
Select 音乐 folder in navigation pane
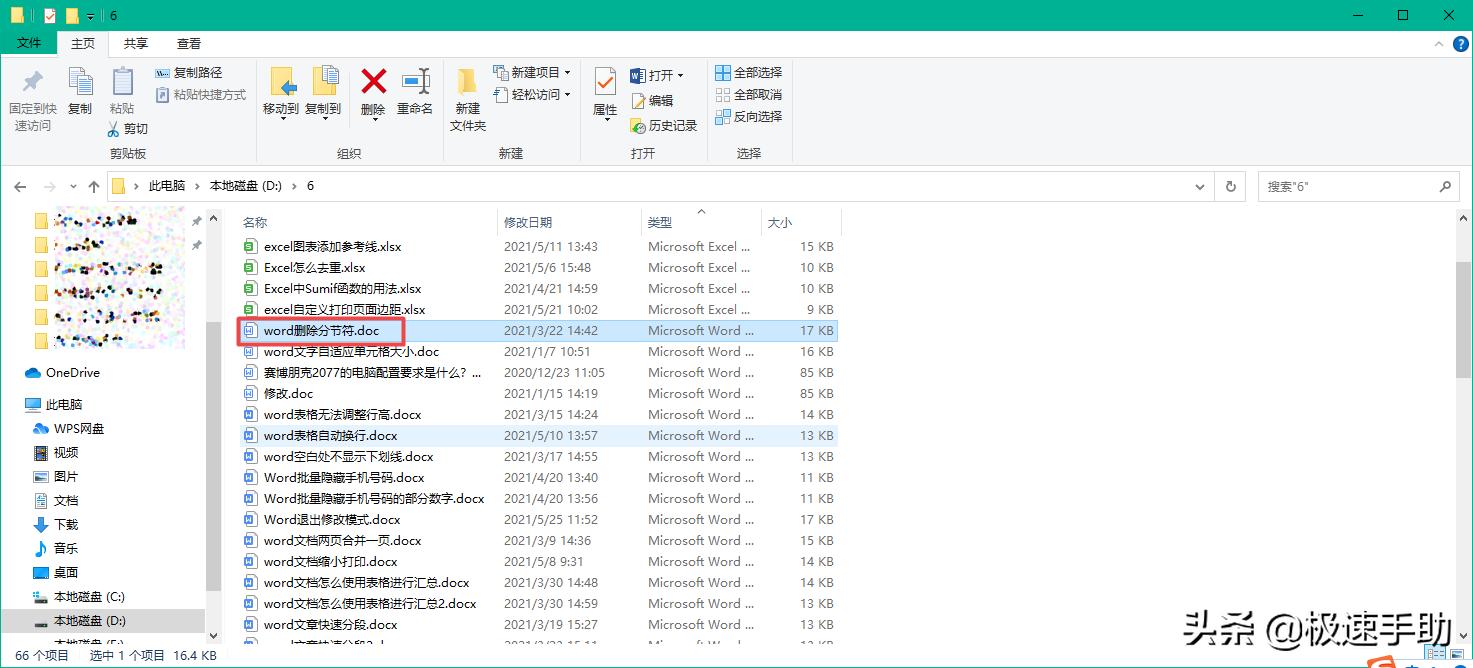[x=55, y=549]
